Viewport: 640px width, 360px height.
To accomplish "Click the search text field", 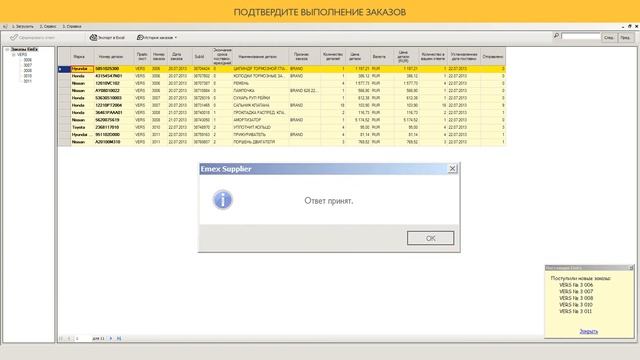I will (x=581, y=37).
